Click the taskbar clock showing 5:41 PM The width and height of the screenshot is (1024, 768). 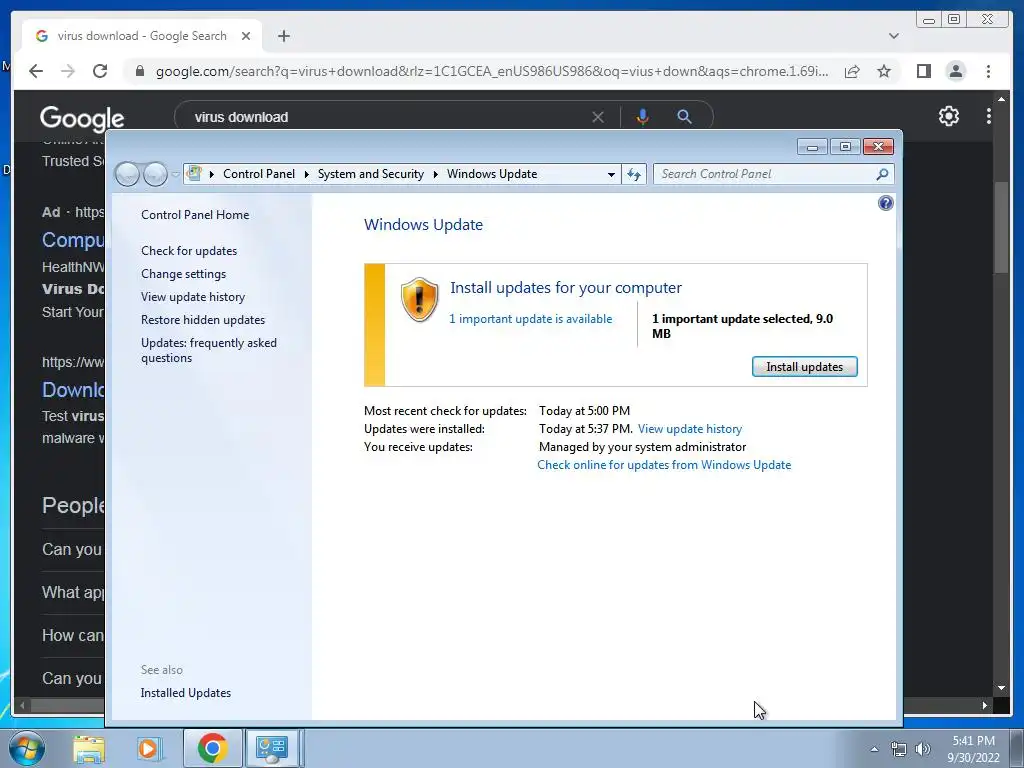(973, 741)
